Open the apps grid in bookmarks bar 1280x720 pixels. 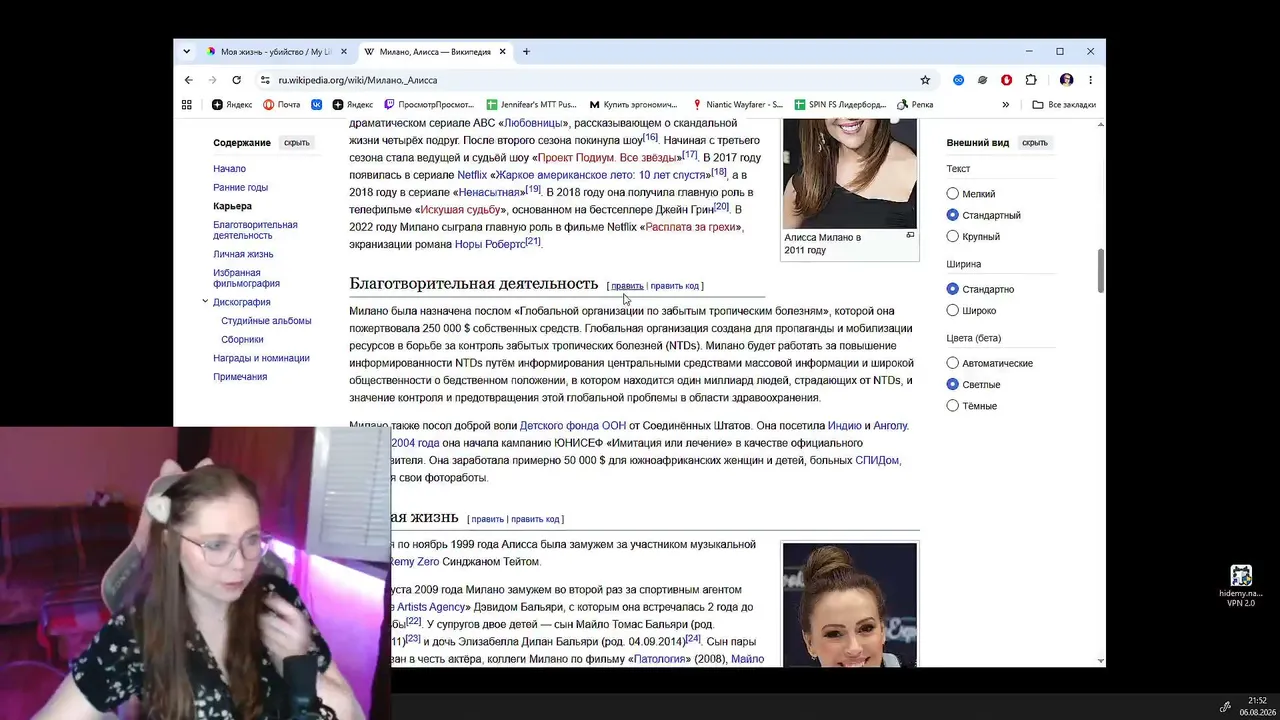coord(186,104)
